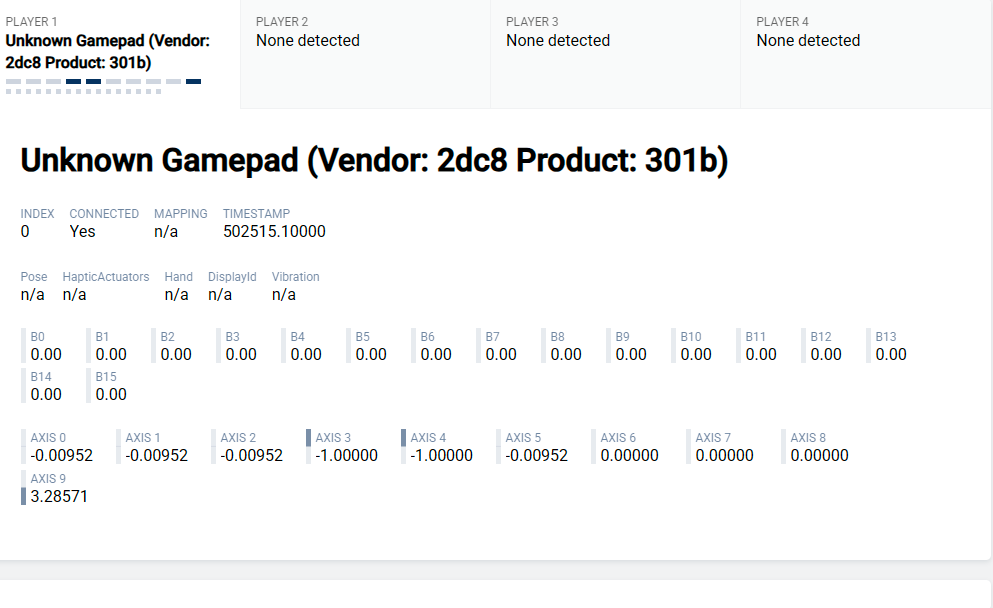Select the Player 1 gamepad tab
993x608 pixels.
tap(120, 54)
